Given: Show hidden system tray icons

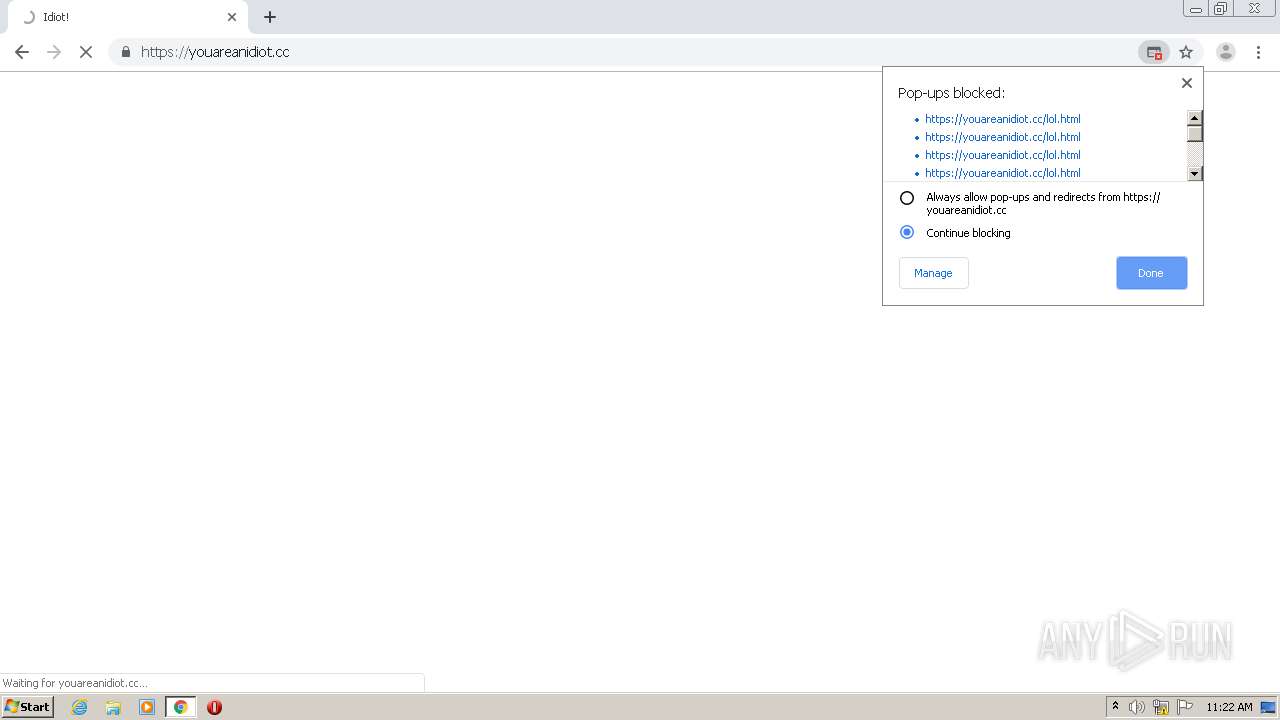Looking at the screenshot, I should (1115, 707).
